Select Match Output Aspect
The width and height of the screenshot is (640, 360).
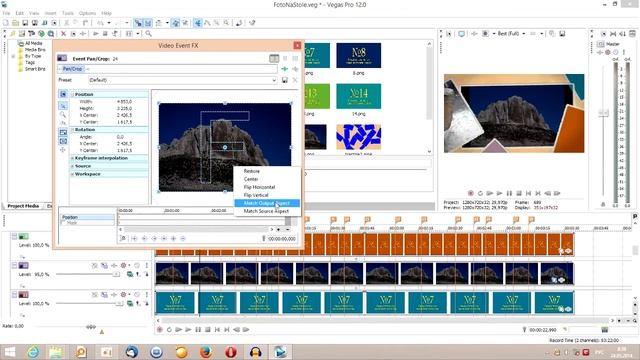pos(267,203)
